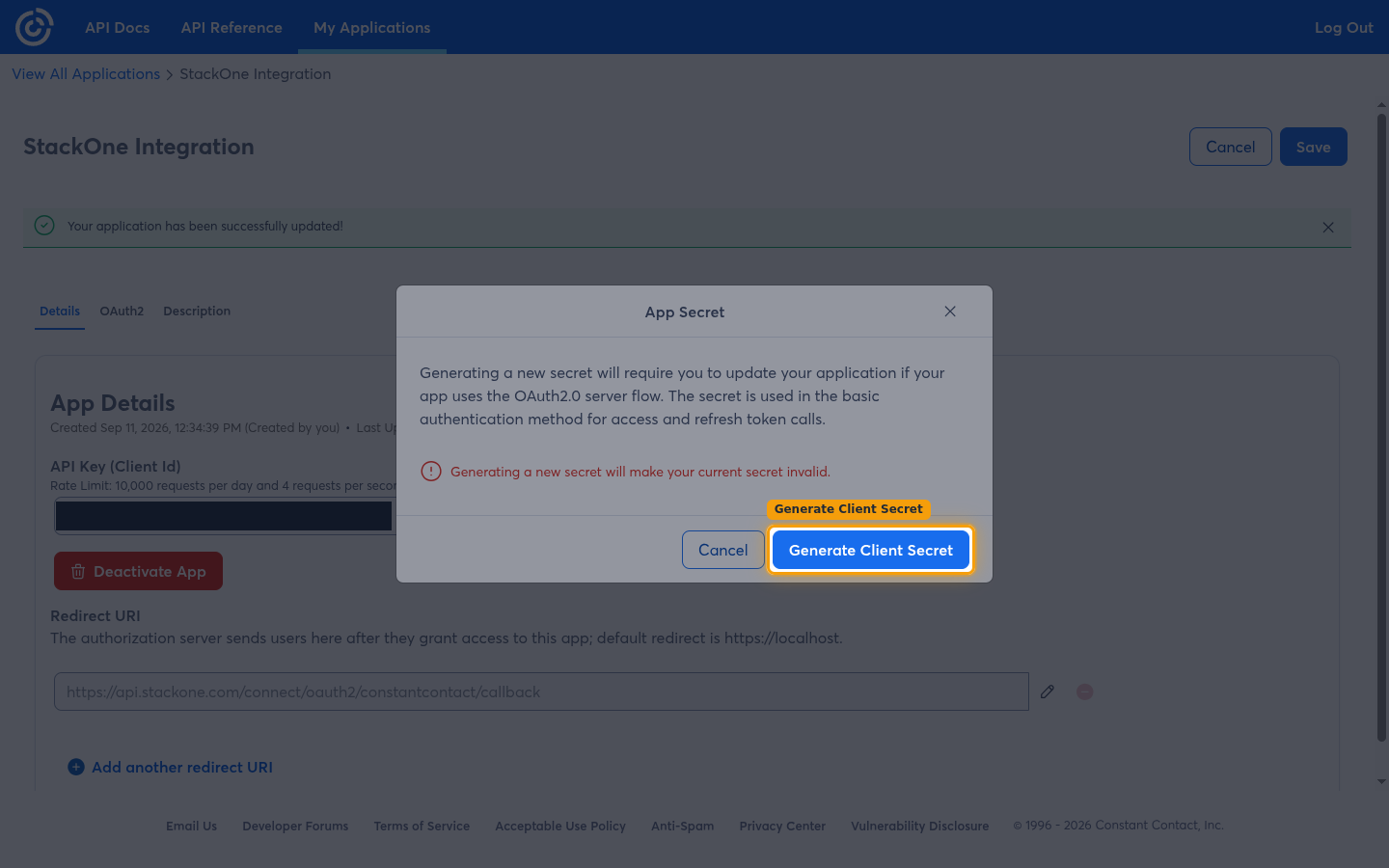Click the API Key Client Id field
The width and height of the screenshot is (1389, 868).
[224, 516]
